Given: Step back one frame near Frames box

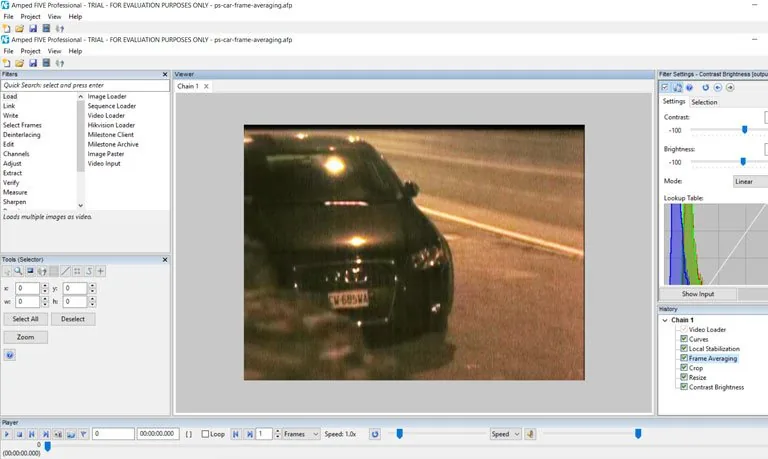Looking at the screenshot, I should (236, 434).
